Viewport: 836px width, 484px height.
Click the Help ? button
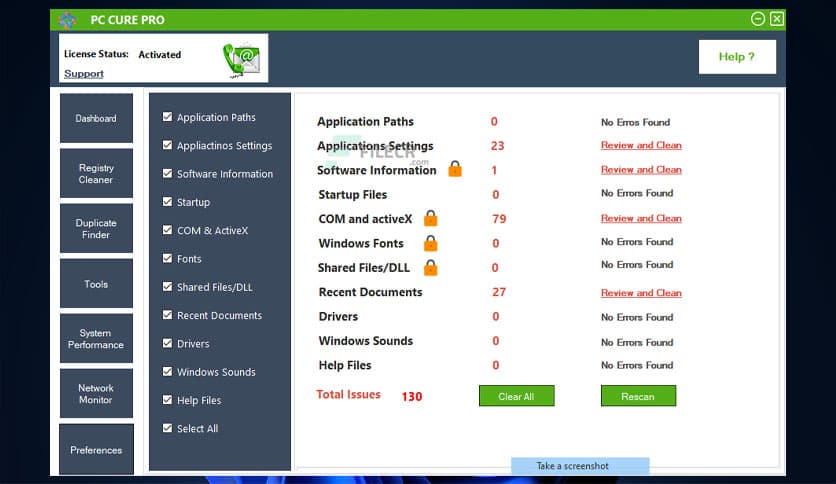737,57
